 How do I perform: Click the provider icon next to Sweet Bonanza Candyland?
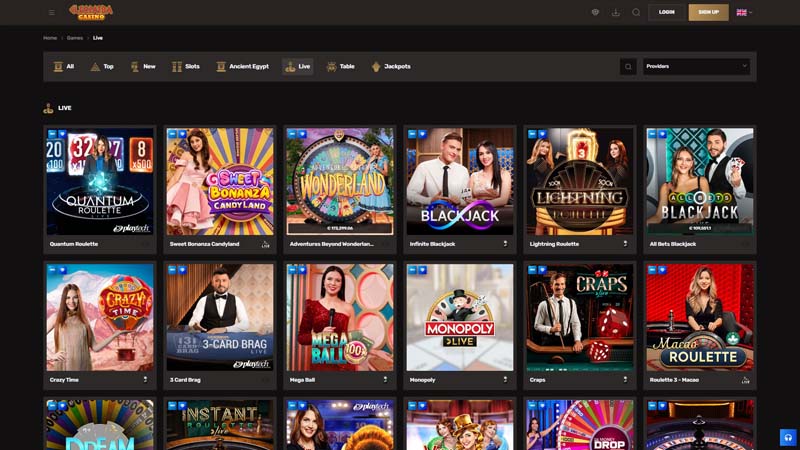pyautogui.click(x=265, y=244)
